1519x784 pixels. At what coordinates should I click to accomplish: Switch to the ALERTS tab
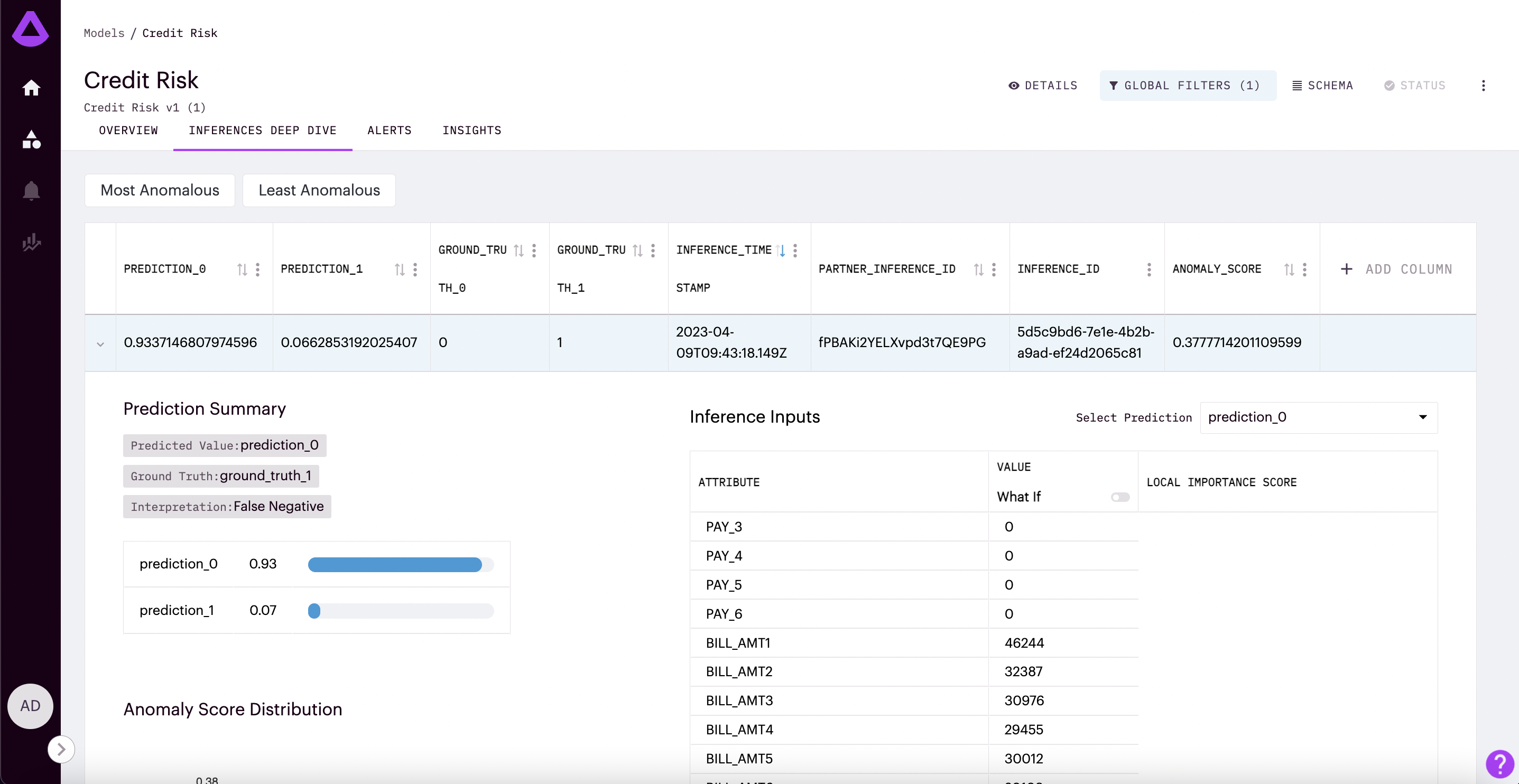(389, 130)
